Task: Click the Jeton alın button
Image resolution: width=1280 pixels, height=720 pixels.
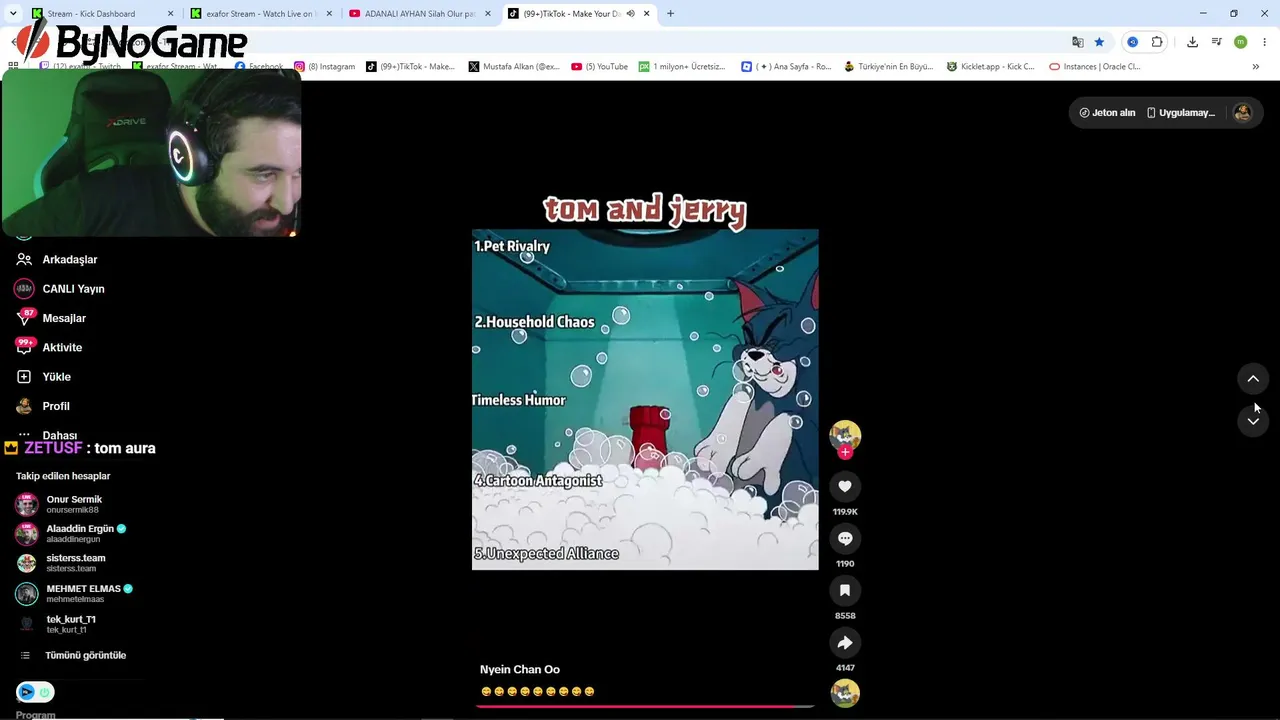Action: click(1107, 113)
